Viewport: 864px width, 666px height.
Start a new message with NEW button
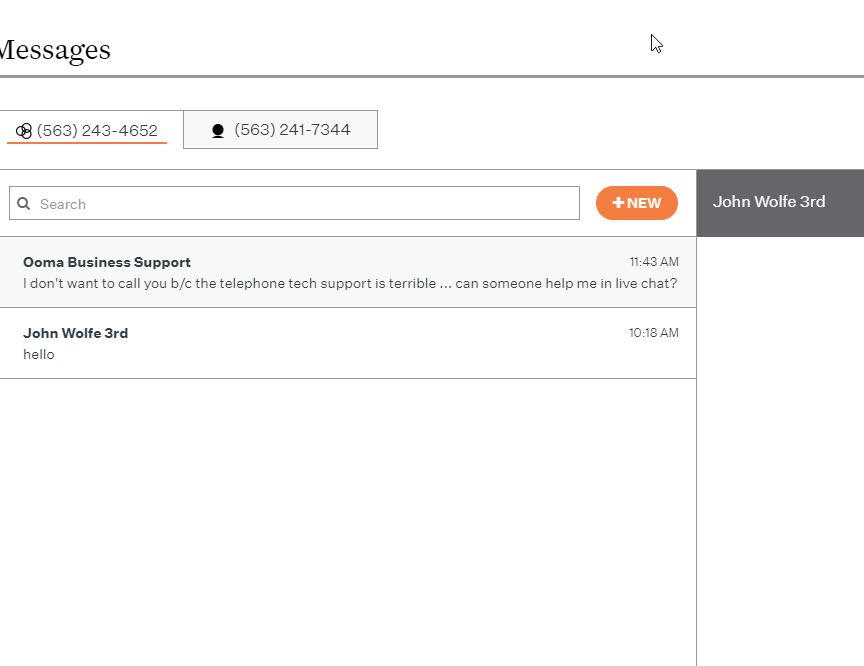click(x=636, y=203)
